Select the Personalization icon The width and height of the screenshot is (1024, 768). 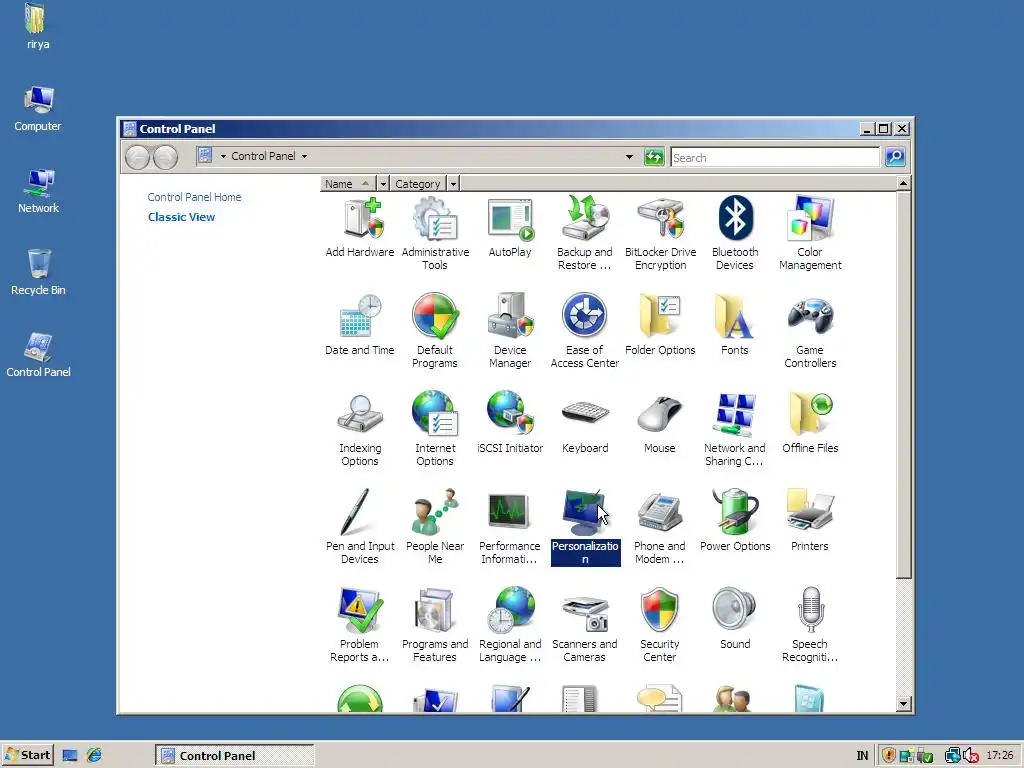tap(584, 527)
